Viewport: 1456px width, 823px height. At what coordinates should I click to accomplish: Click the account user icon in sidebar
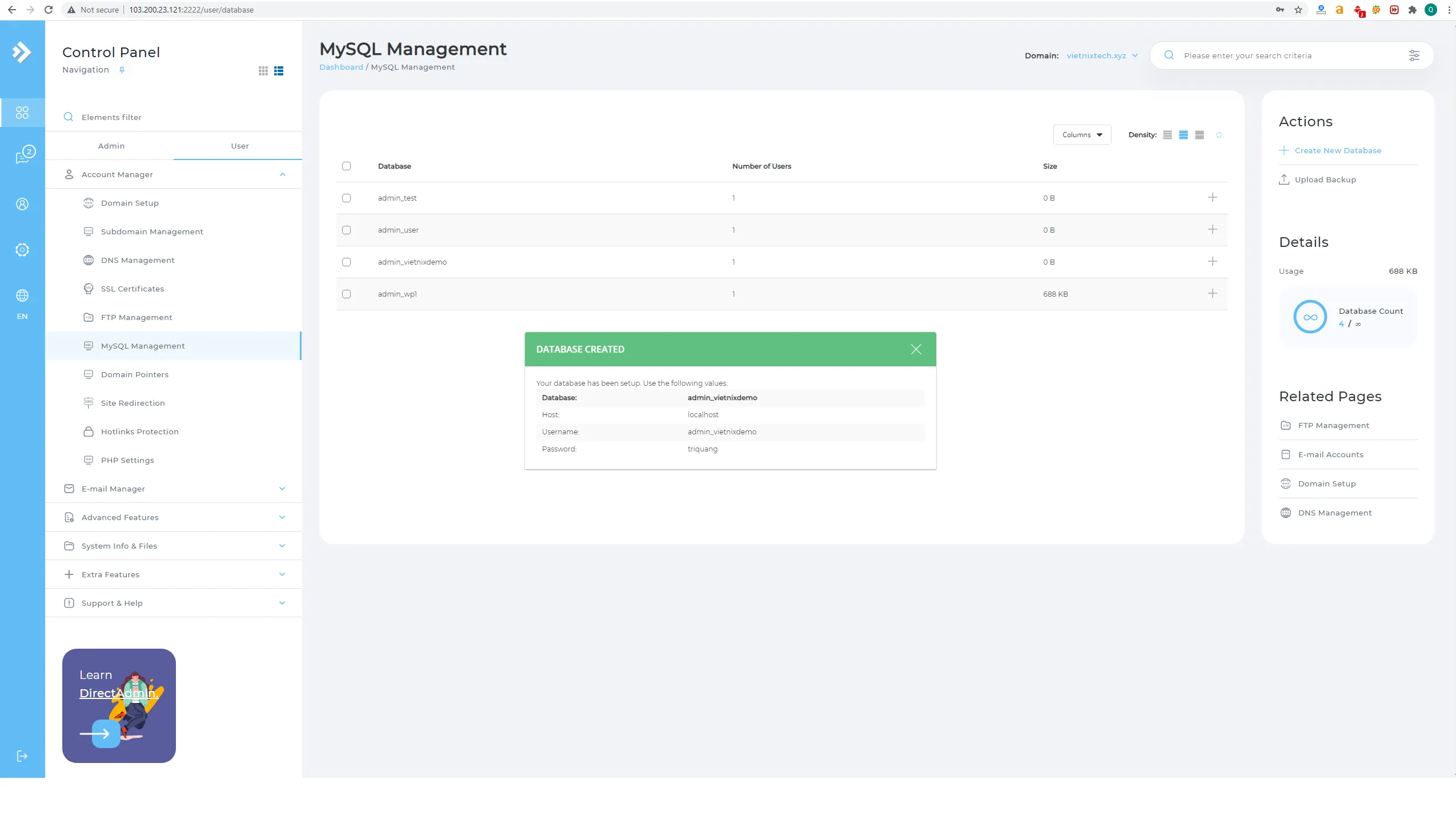[x=22, y=203]
